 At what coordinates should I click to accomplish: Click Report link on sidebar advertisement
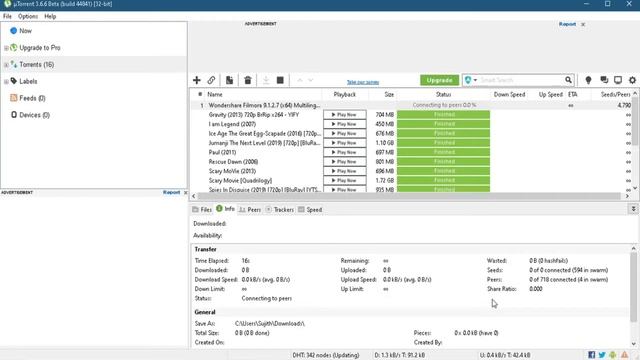pos(171,192)
